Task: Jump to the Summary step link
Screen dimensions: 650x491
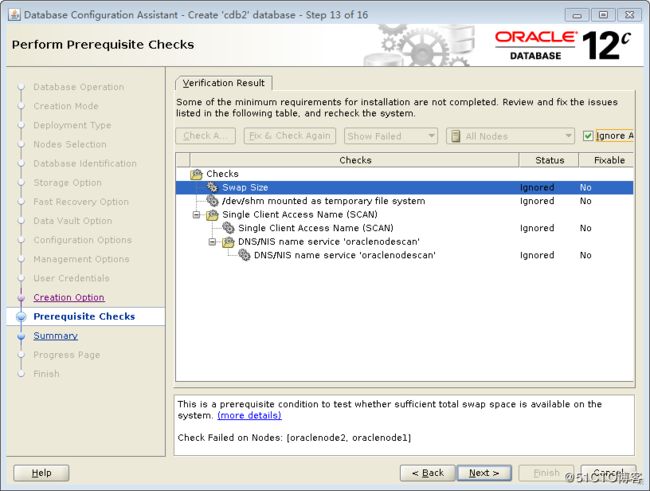Action: pyautogui.click(x=56, y=336)
